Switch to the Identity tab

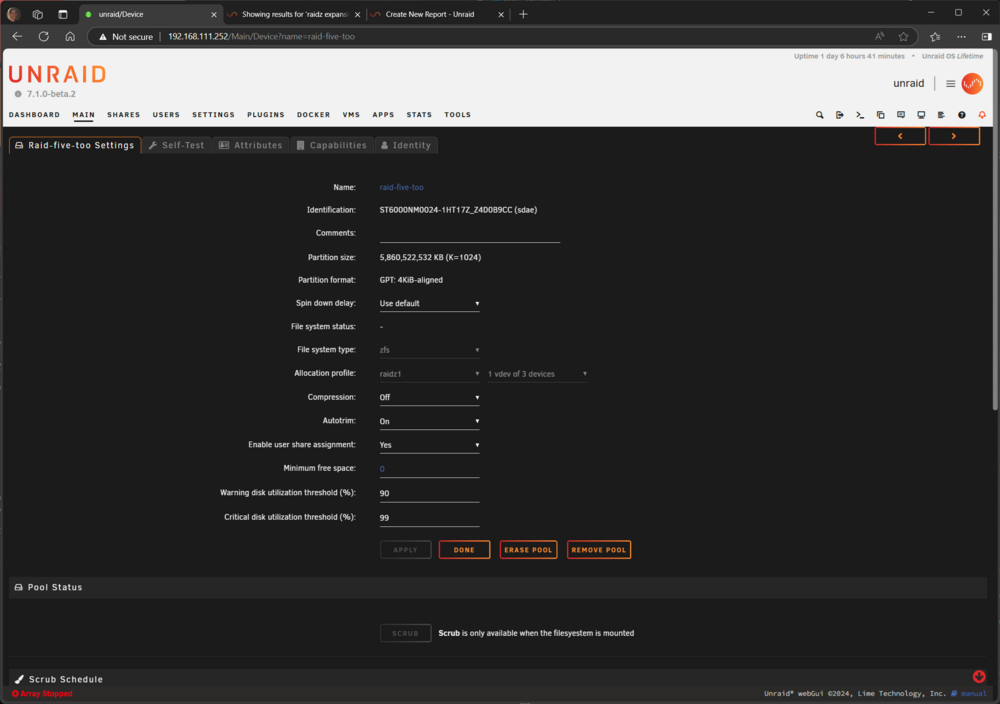(x=406, y=145)
